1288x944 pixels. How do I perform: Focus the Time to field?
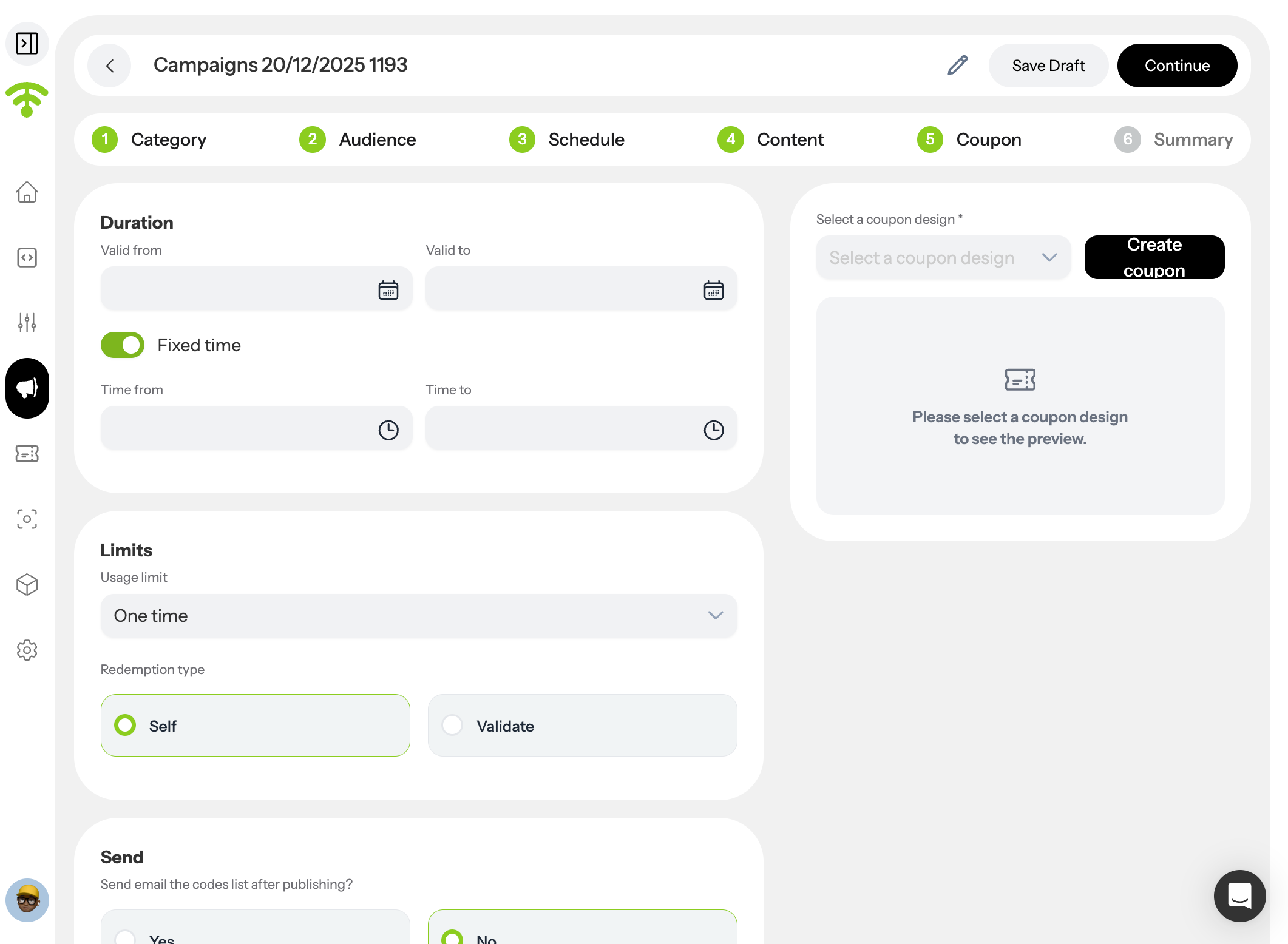click(x=581, y=428)
